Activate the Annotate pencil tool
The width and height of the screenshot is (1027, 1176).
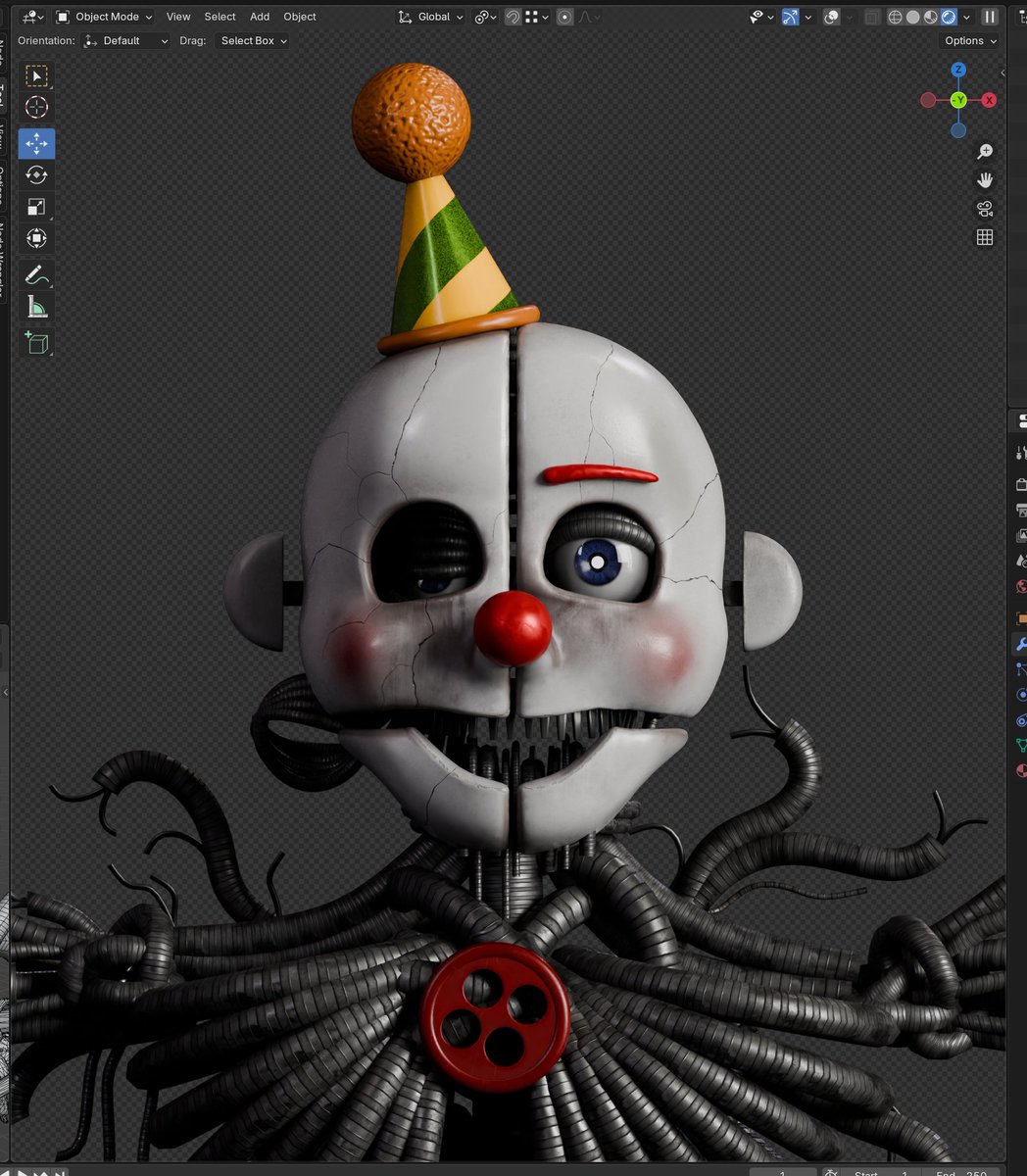(x=36, y=275)
